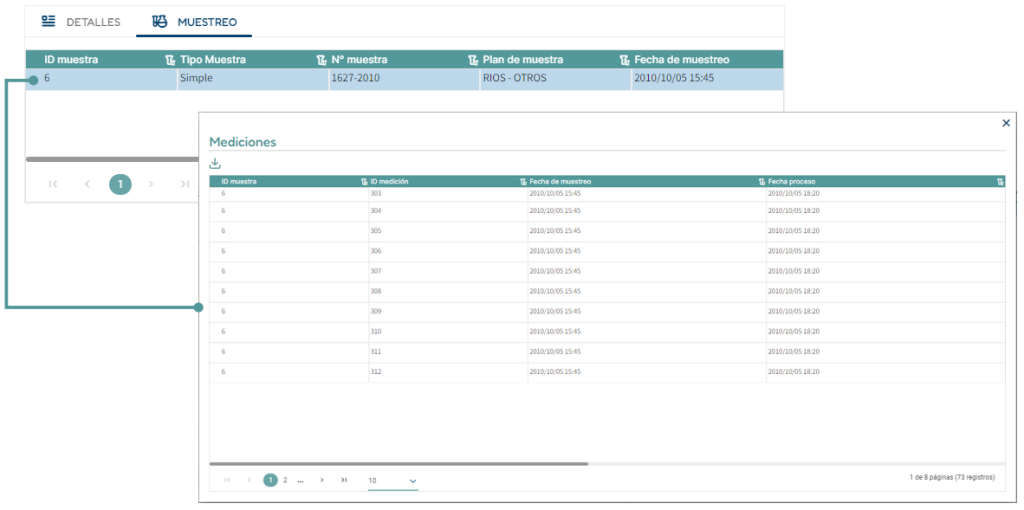This screenshot has width=1024, height=510.
Task: Select measurement row 307
Action: [x=607, y=271]
